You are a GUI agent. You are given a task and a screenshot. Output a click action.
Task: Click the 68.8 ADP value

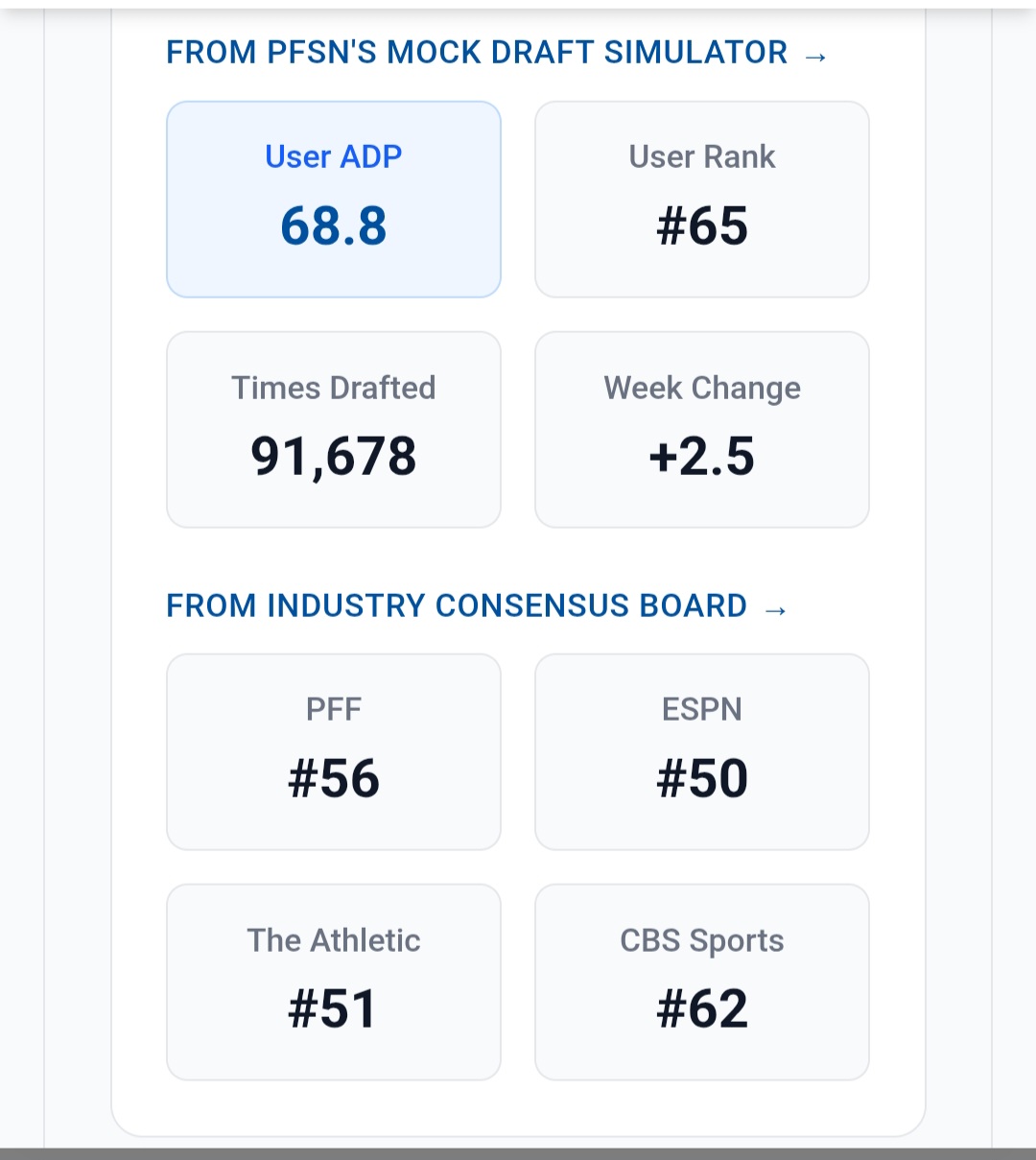tap(333, 226)
